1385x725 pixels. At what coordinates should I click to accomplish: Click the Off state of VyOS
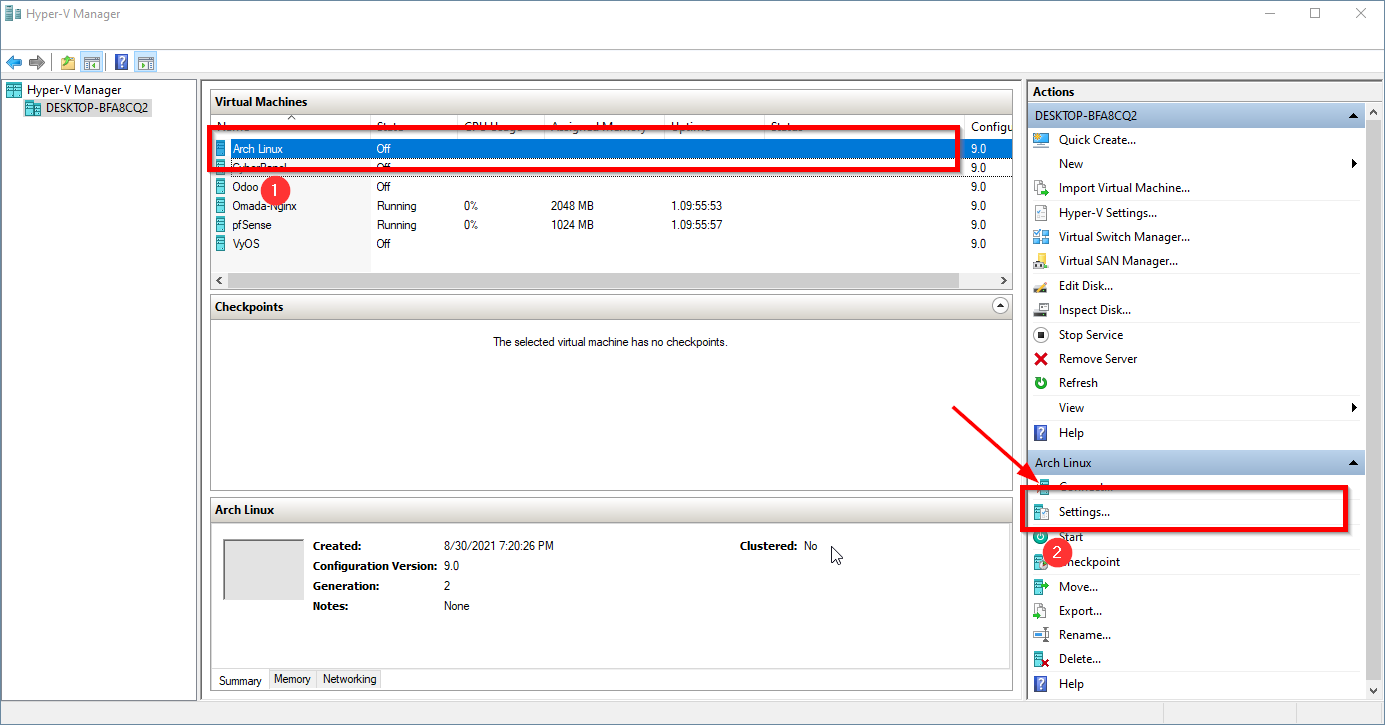pyautogui.click(x=383, y=244)
